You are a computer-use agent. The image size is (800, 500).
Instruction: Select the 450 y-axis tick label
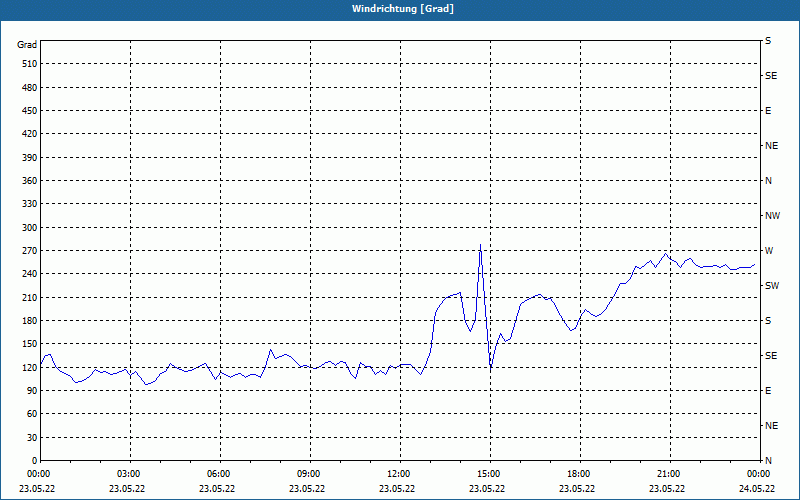coord(29,111)
